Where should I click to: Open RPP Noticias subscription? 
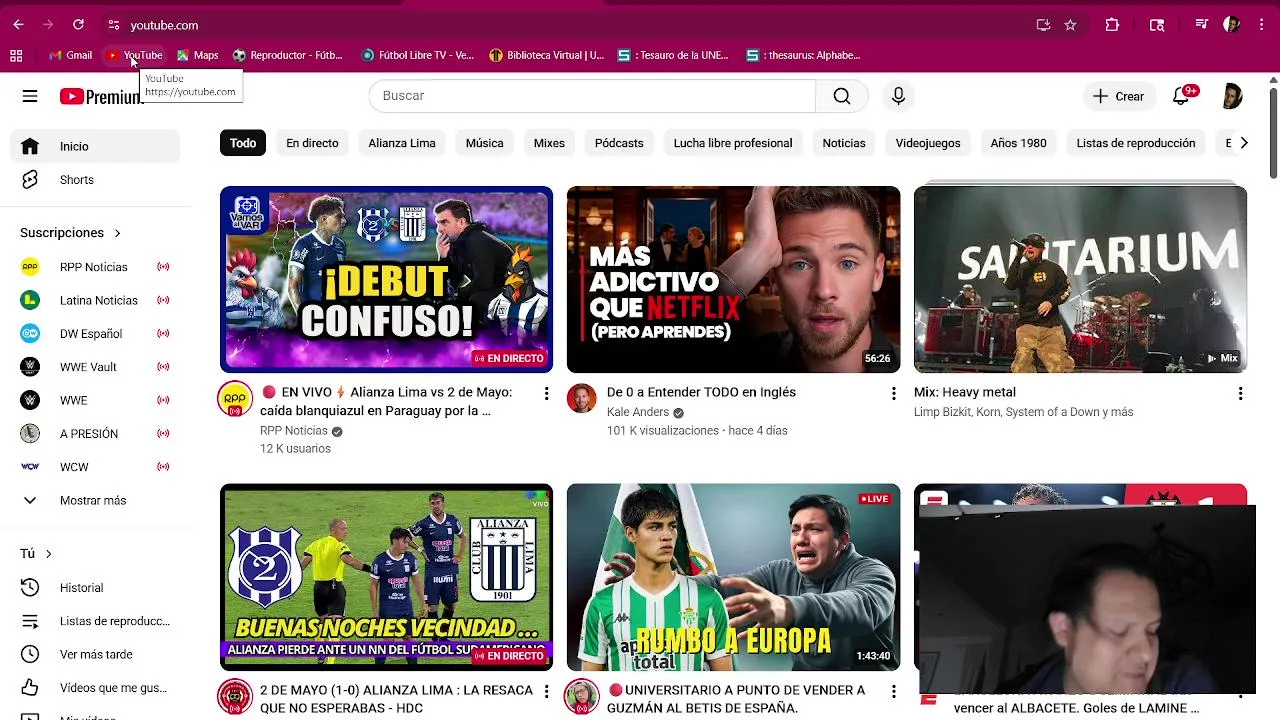pyautogui.click(x=96, y=267)
